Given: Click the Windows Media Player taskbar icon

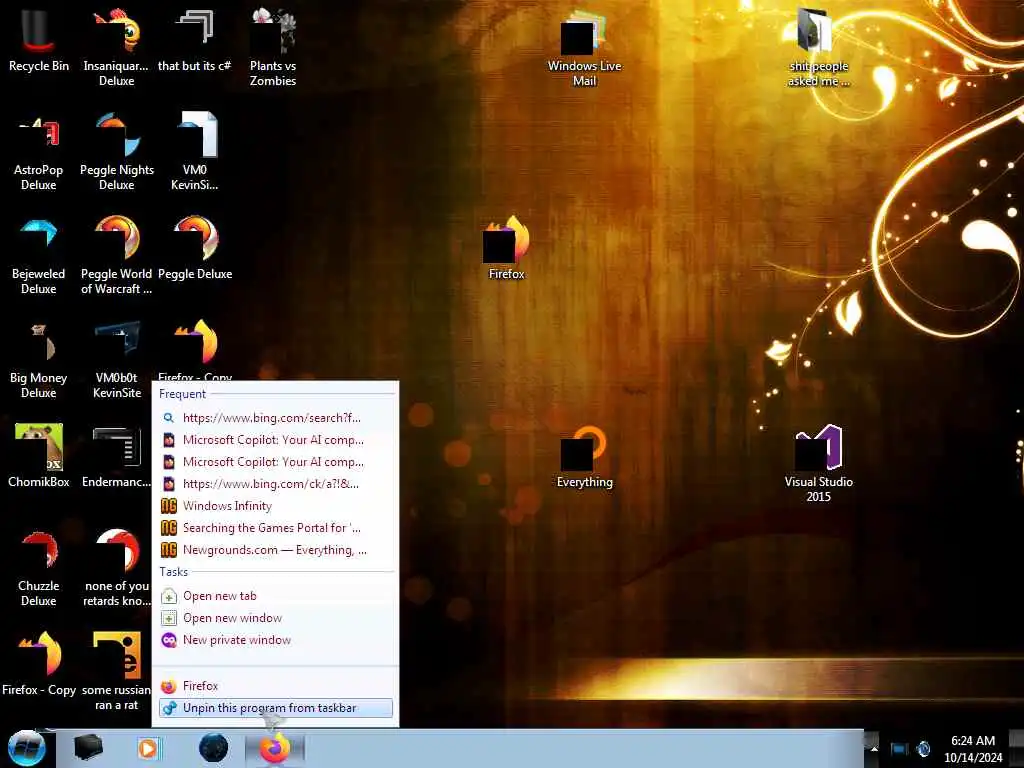Looking at the screenshot, I should click(148, 748).
